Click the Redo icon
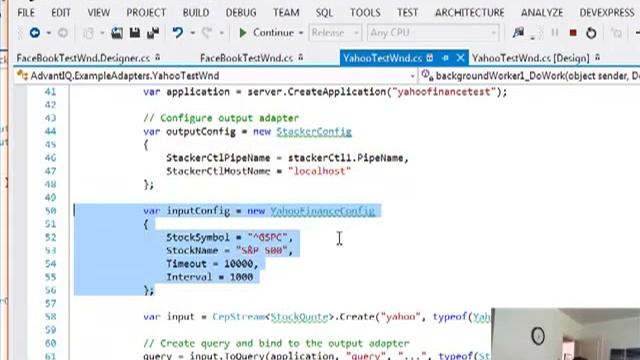The image size is (640, 360). tap(207, 33)
